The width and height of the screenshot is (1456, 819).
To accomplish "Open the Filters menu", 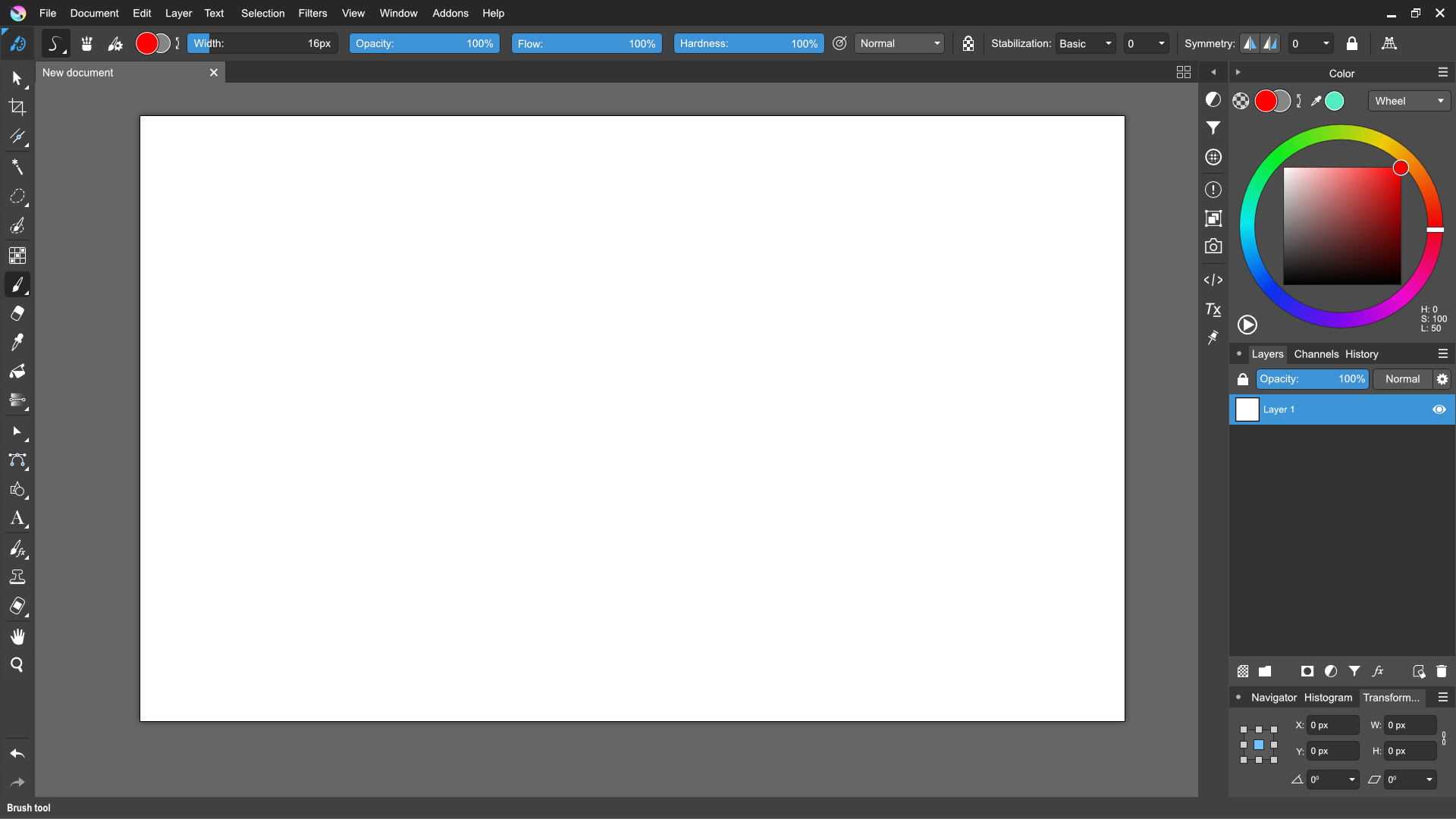I will pyautogui.click(x=312, y=13).
